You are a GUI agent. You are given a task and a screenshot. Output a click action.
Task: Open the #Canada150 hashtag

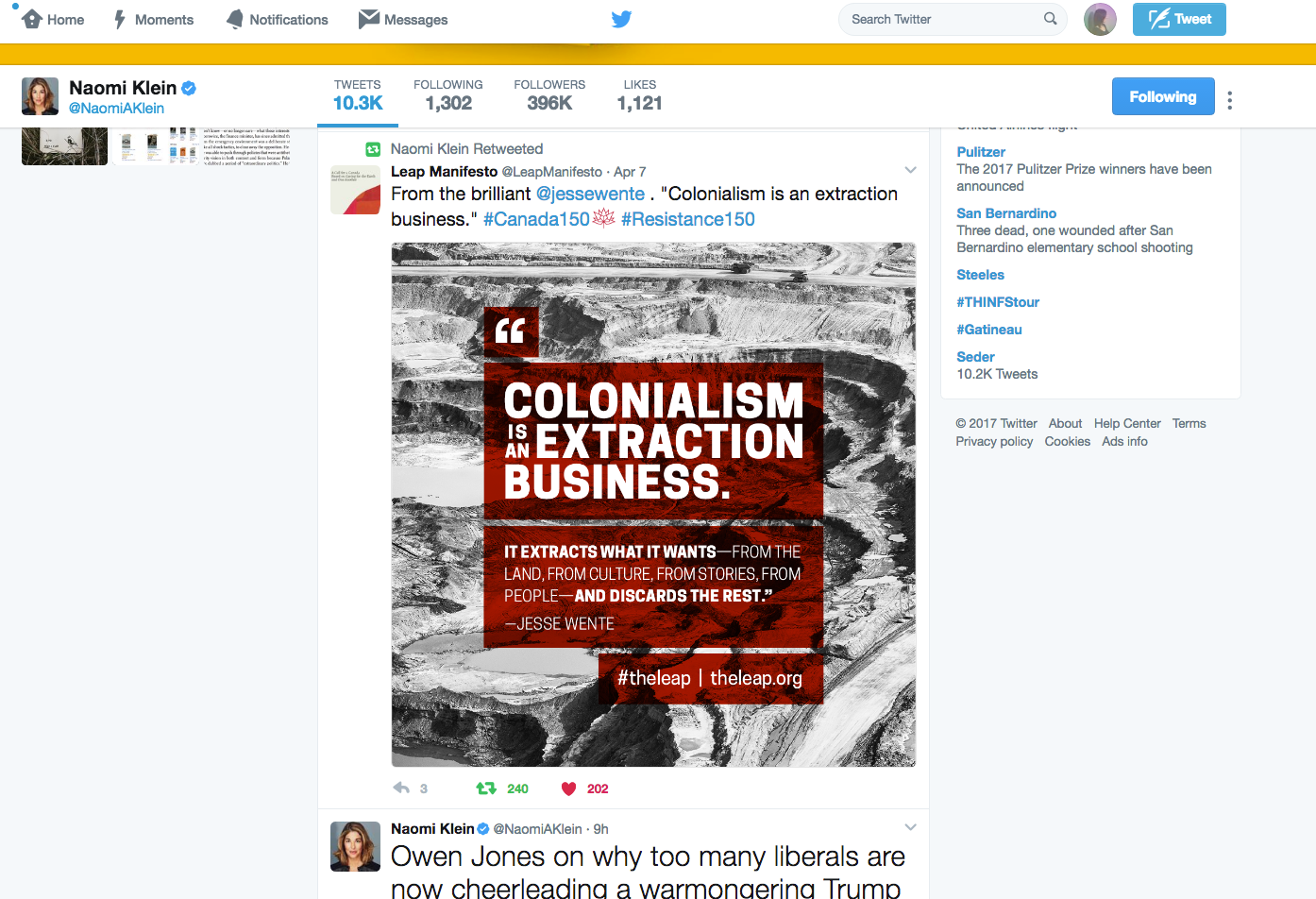536,219
